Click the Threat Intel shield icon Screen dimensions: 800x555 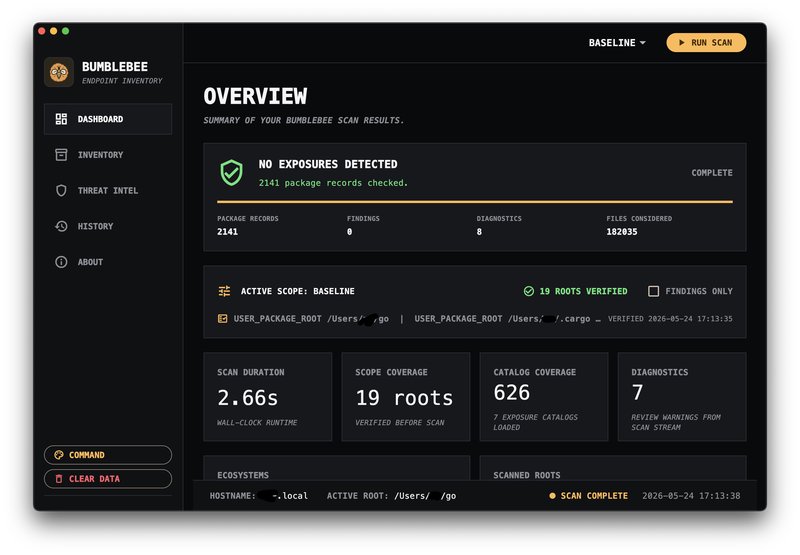[x=61, y=191]
